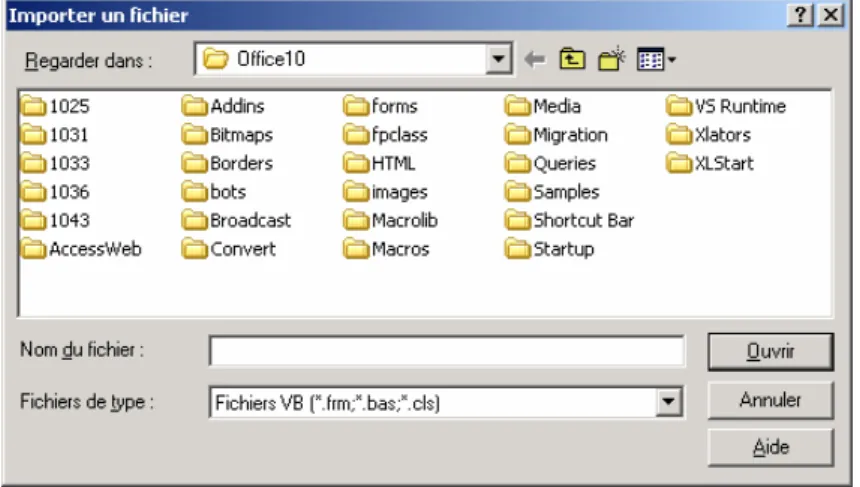Select the Macrolib folder
Viewport: 860px width, 487px height.
(391, 220)
